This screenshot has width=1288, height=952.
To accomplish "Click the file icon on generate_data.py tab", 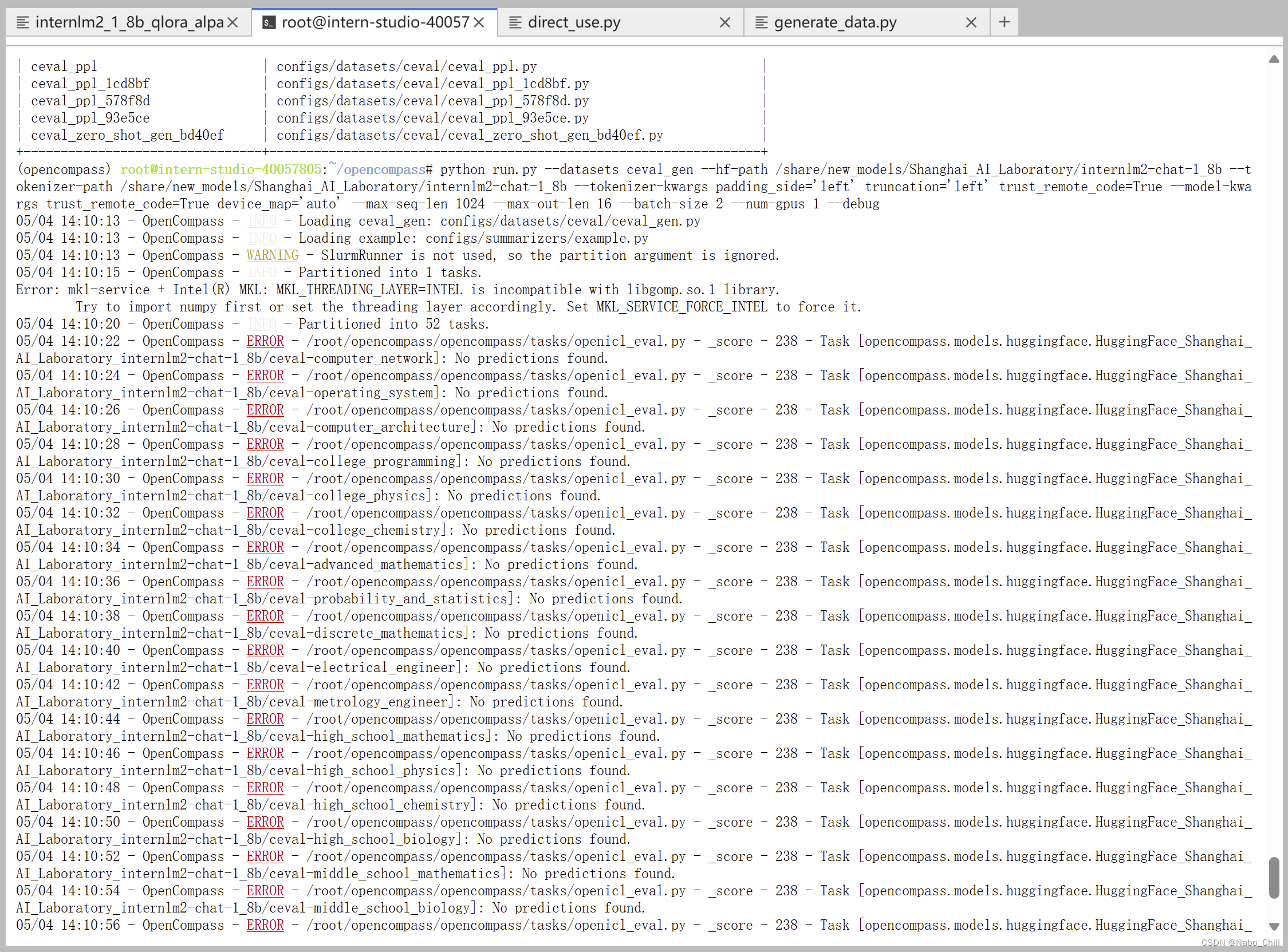I will [761, 22].
